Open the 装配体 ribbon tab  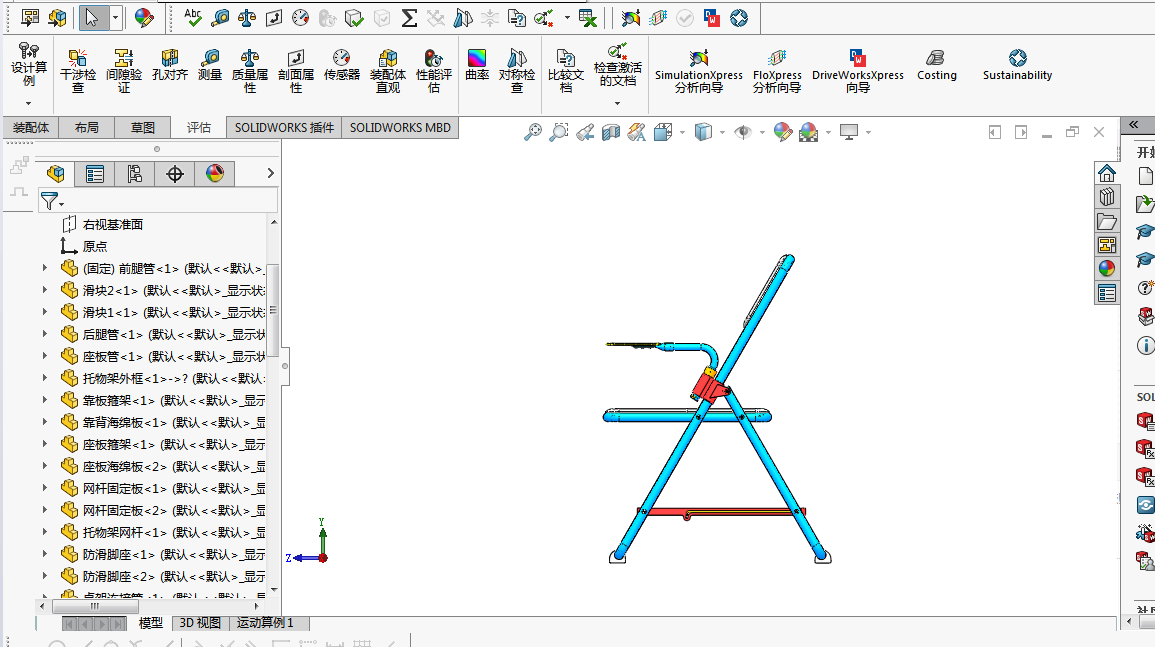point(31,127)
